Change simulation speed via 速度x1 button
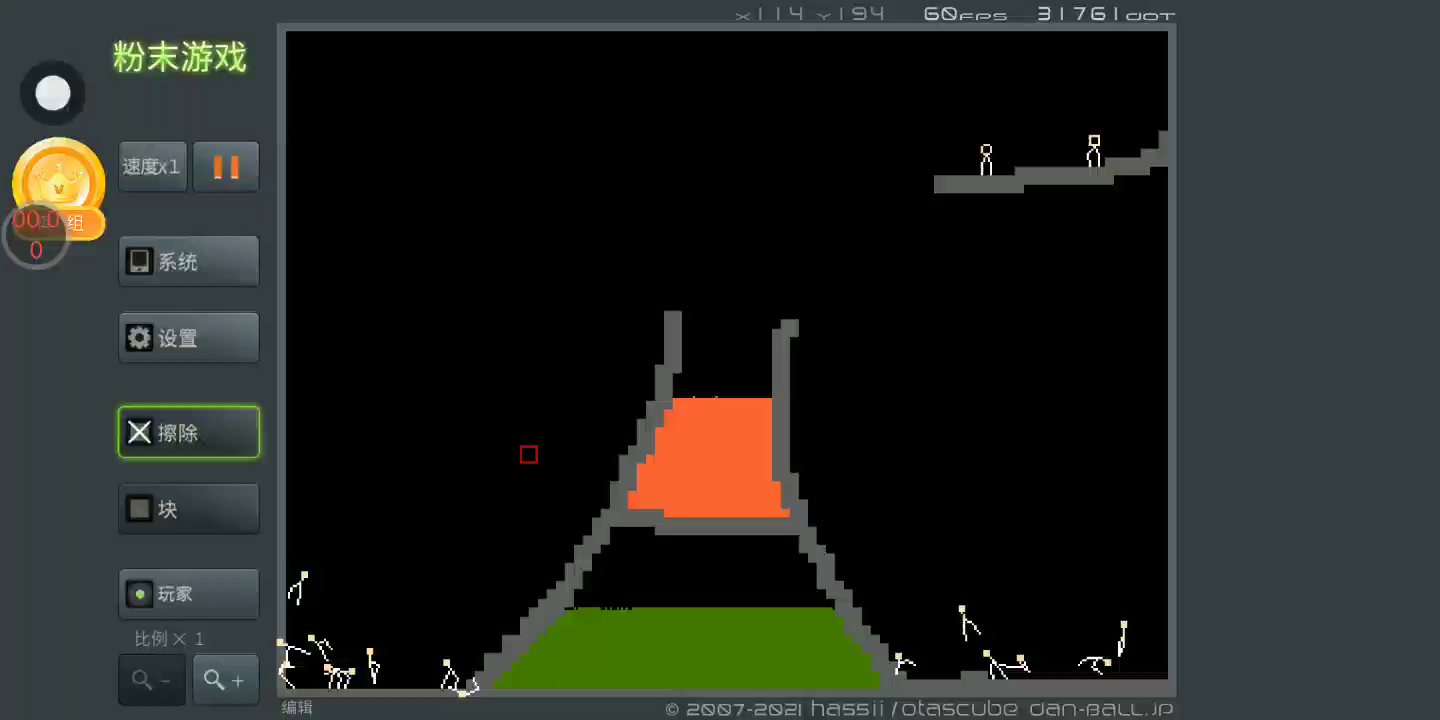Screen dimensions: 1440x720 (x=152, y=167)
